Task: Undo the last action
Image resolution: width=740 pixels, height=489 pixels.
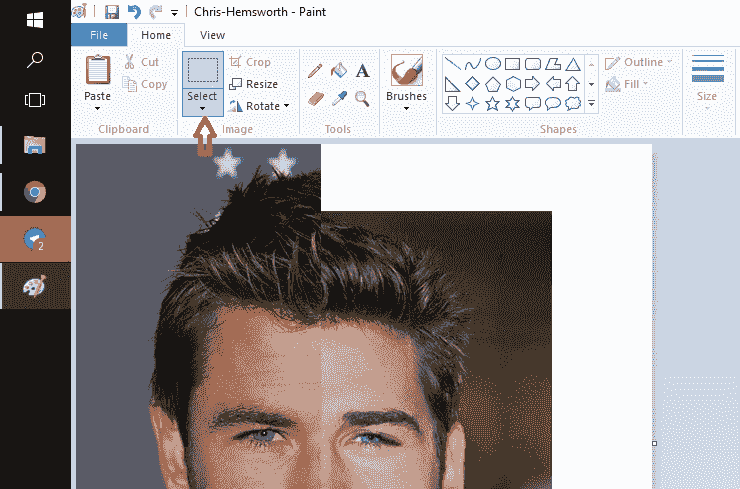Action: coord(134,12)
